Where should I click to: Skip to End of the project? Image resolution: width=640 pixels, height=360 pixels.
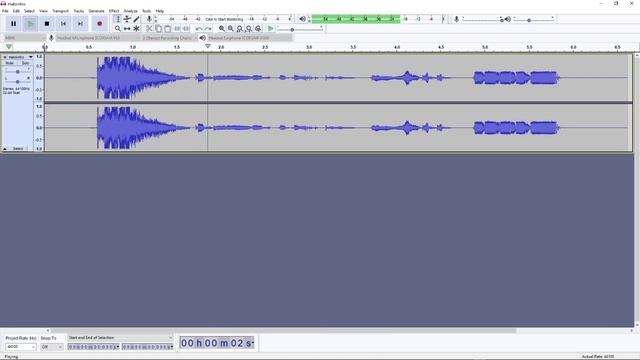click(80, 24)
